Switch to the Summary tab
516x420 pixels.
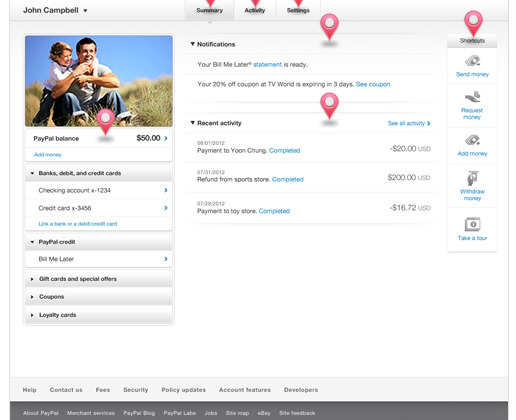tap(210, 10)
